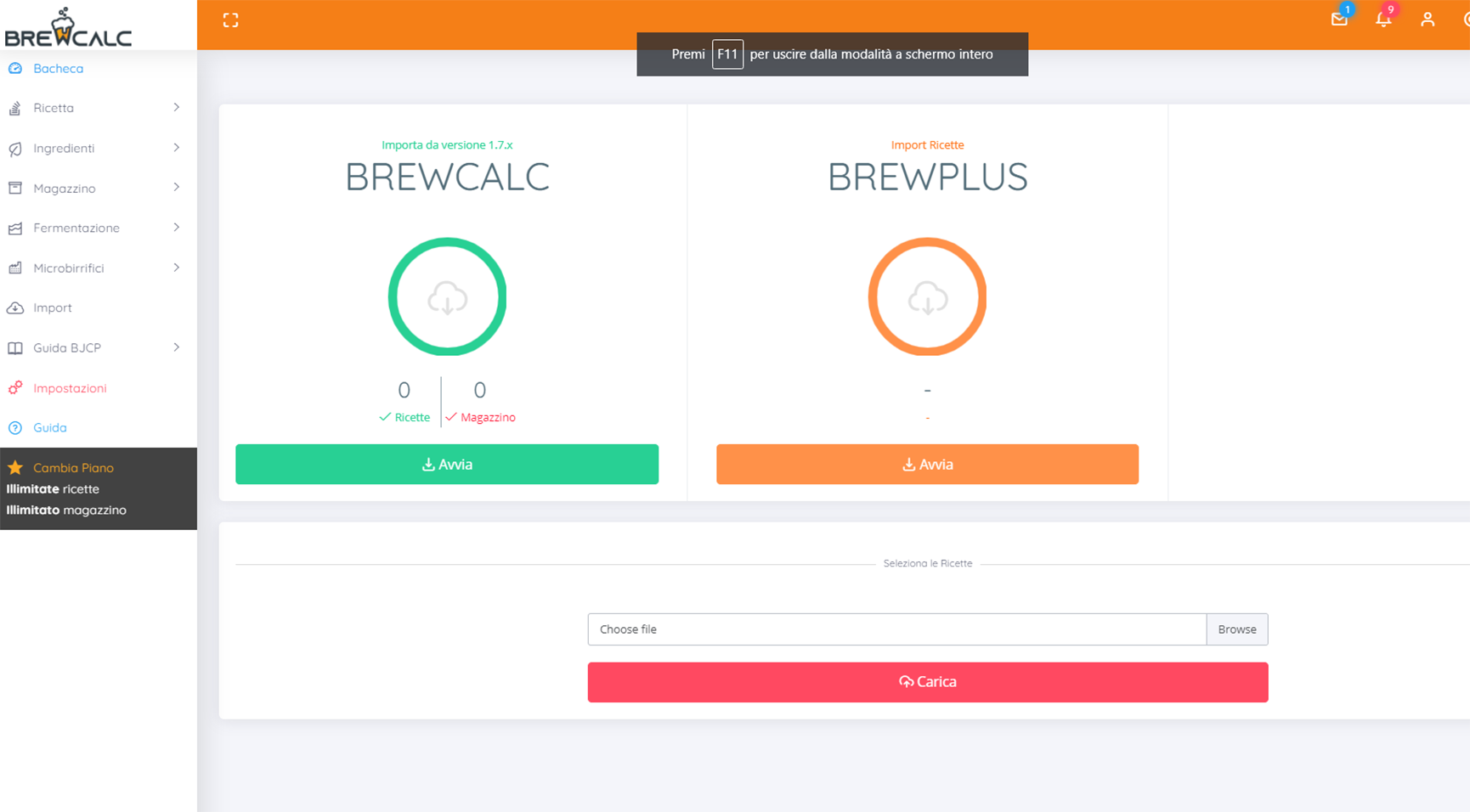Image resolution: width=1470 pixels, height=812 pixels.
Task: Click the Bacheca dashboard gauge icon
Action: 15,69
